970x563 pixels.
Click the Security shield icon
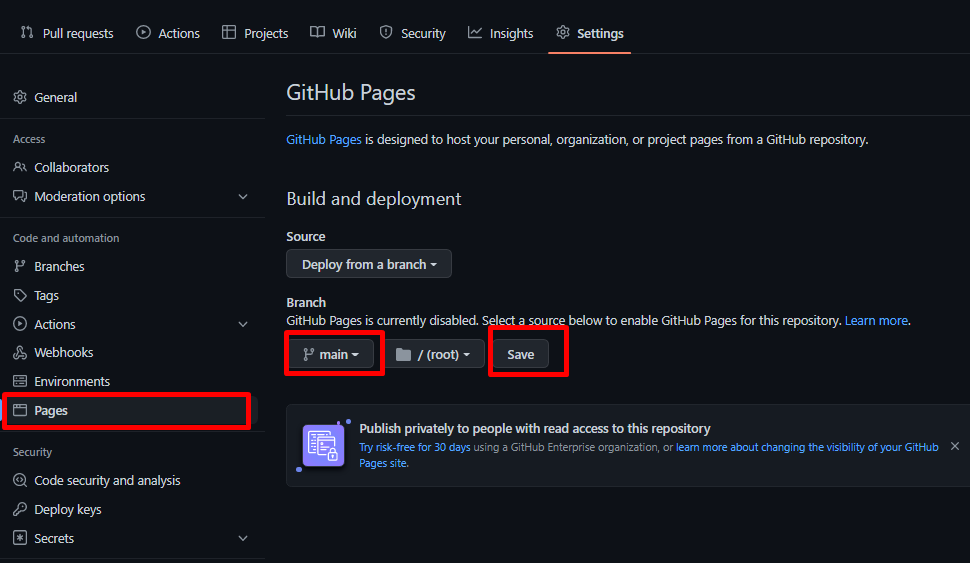coord(386,32)
